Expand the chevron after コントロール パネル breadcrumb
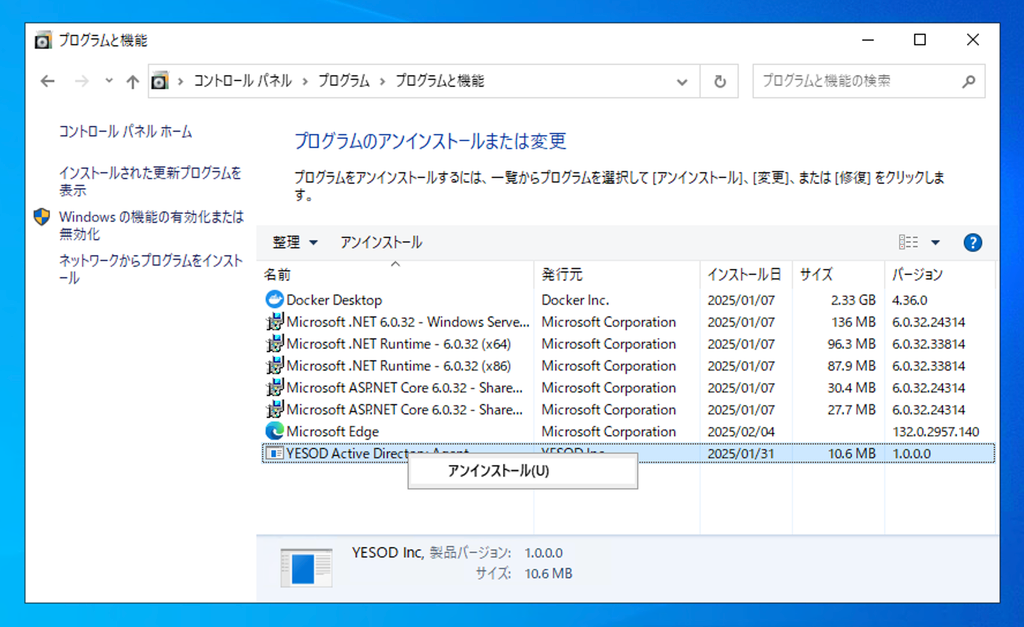The width and height of the screenshot is (1024, 627). pyautogui.click(x=305, y=81)
